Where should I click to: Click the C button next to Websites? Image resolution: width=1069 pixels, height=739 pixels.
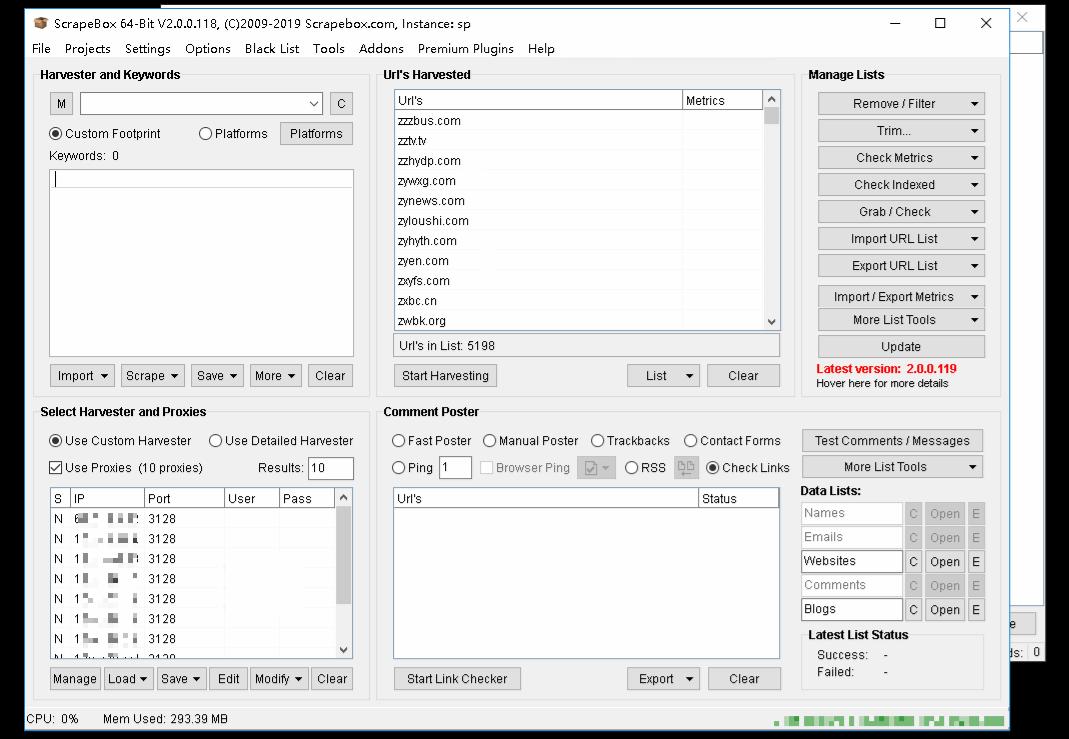tap(914, 562)
